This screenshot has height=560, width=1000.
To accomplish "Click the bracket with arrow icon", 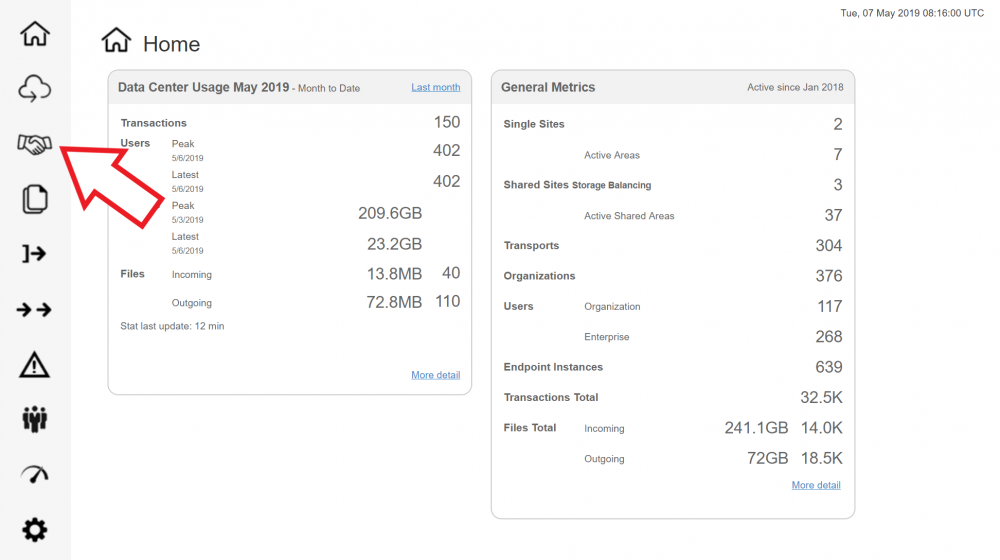I will [x=35, y=254].
